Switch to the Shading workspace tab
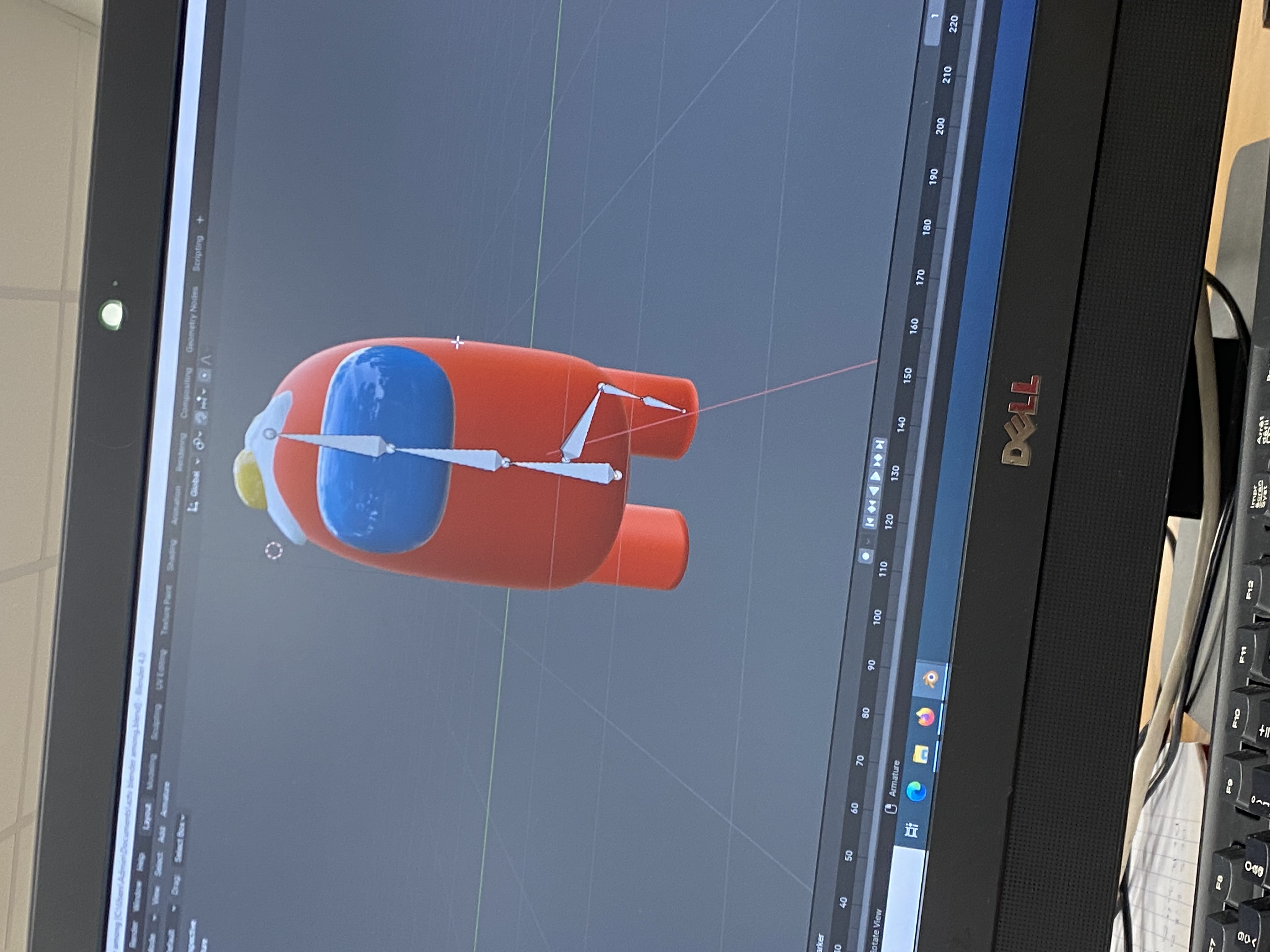 tap(172, 555)
